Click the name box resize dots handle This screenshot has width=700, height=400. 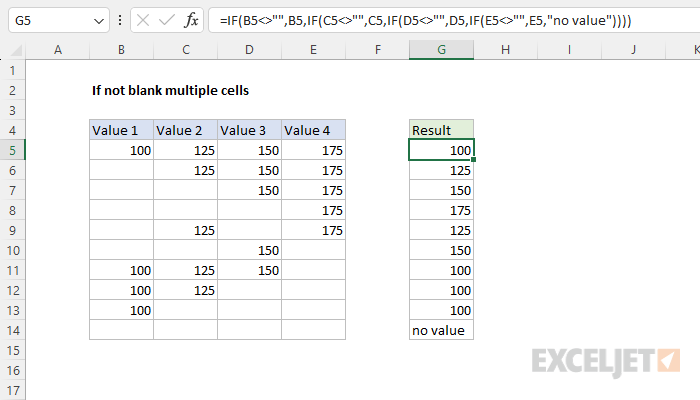(x=120, y=20)
